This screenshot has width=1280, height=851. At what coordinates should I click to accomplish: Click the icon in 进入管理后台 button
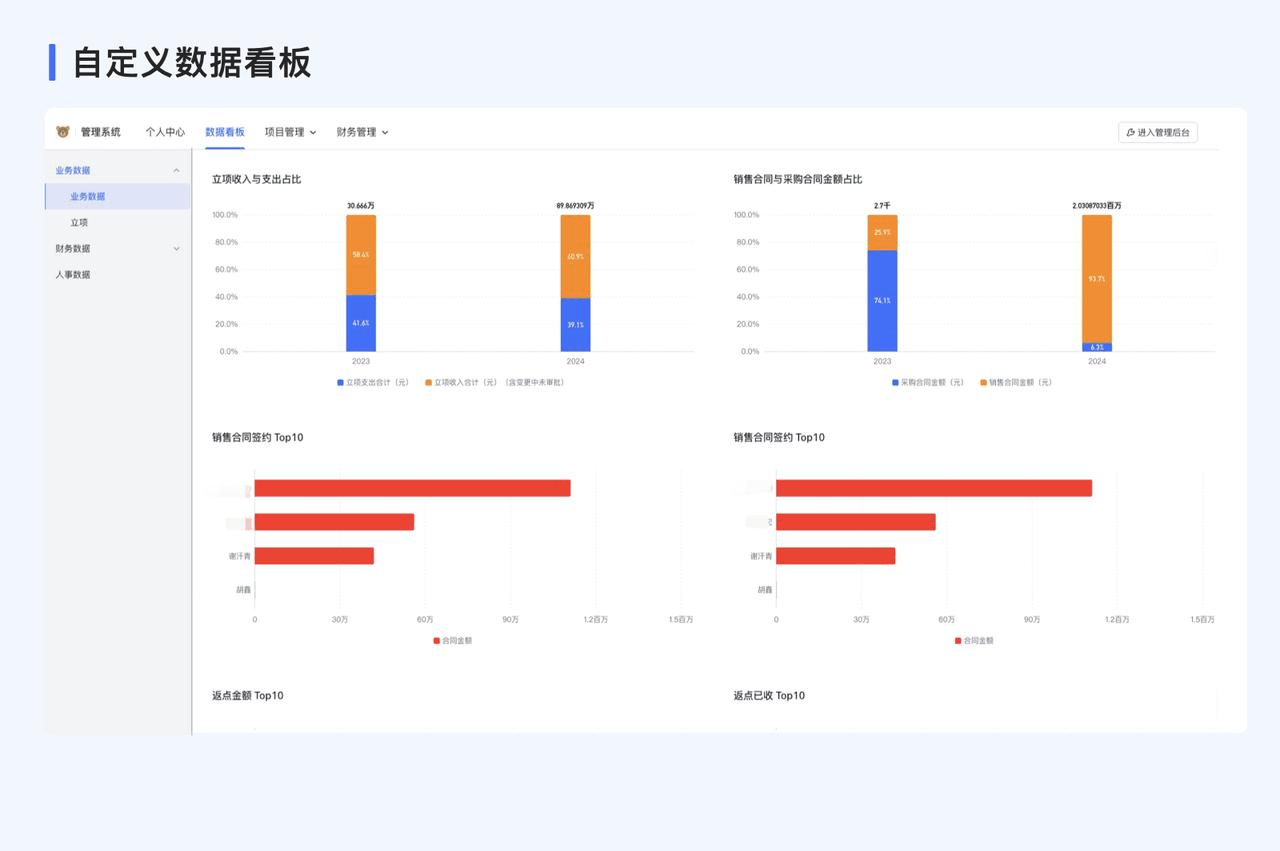click(x=1131, y=132)
